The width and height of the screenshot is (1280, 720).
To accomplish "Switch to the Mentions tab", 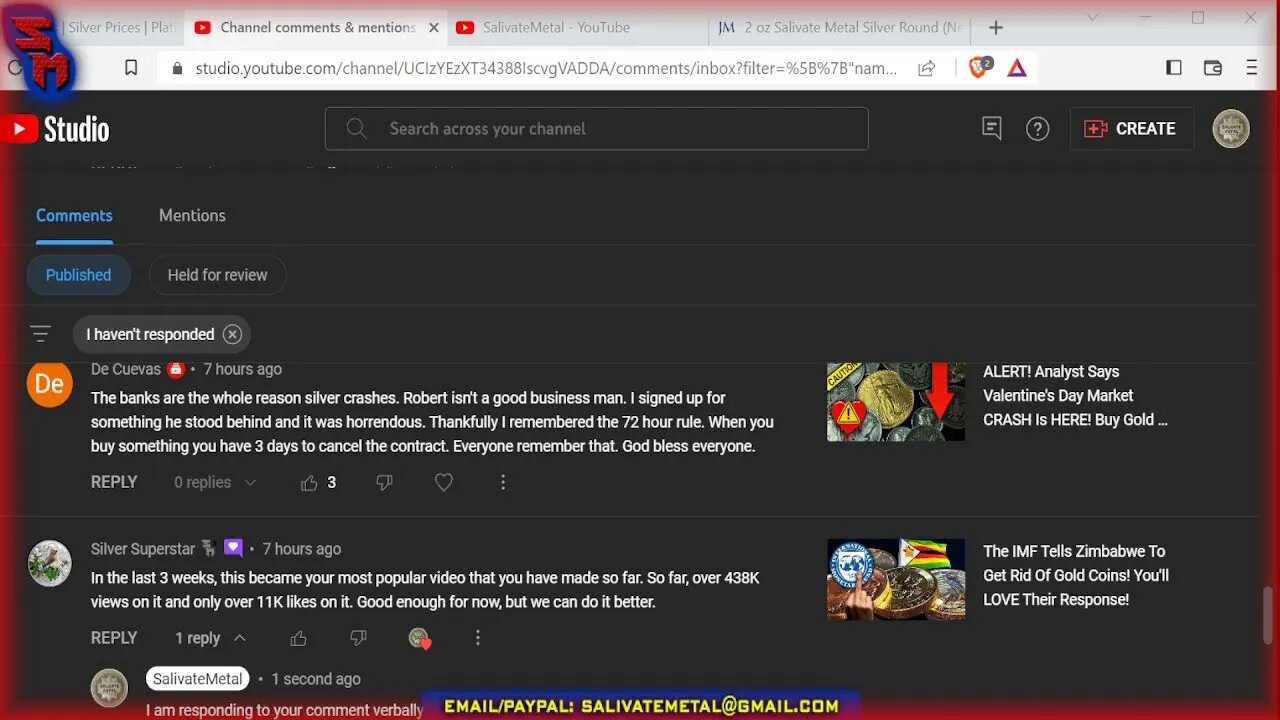I will pyautogui.click(x=192, y=216).
